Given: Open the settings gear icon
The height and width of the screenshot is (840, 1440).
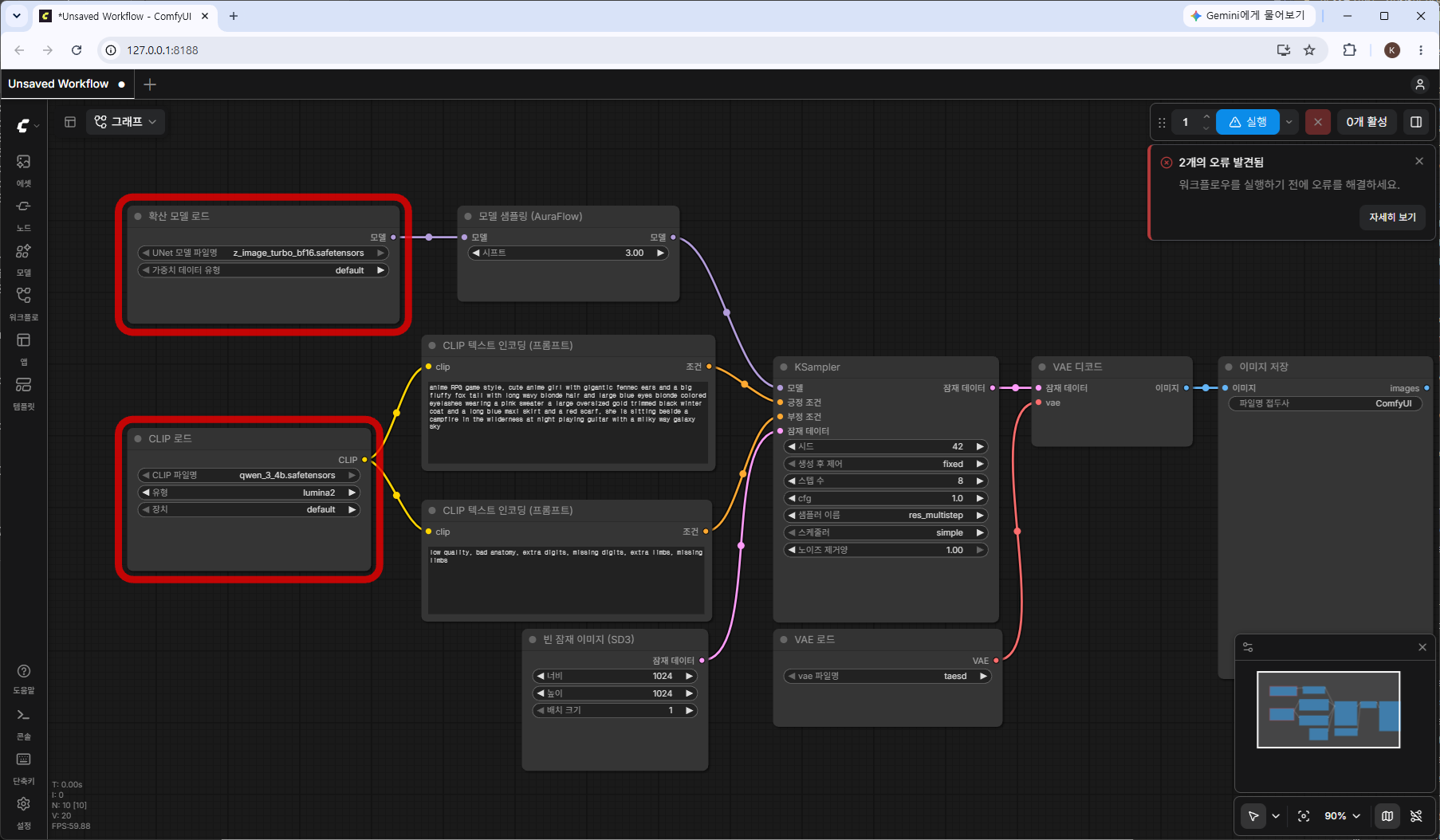Looking at the screenshot, I should pos(23,811).
